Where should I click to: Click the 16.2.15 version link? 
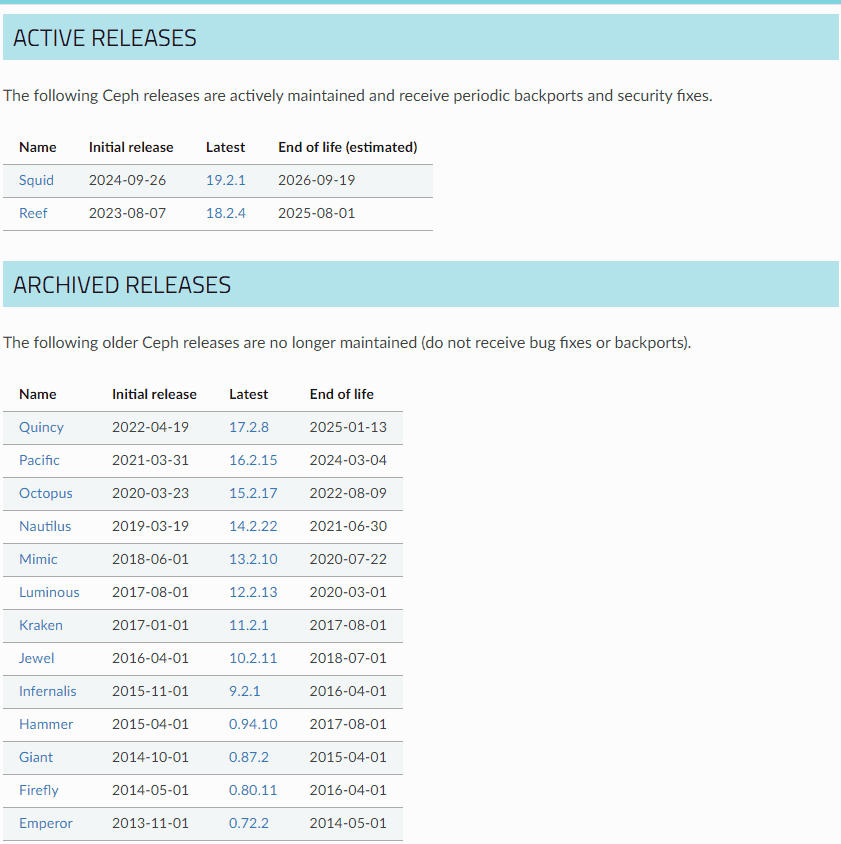[253, 460]
